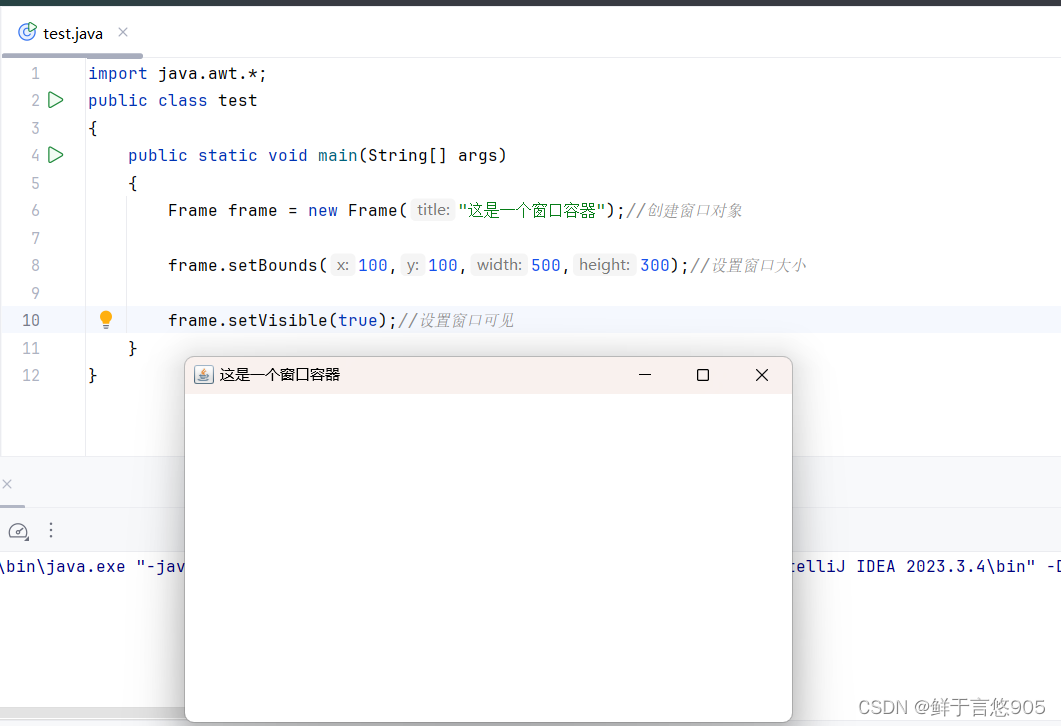The height and width of the screenshot is (726, 1061).
Task: Click line number 10 in the gutter
Action: point(30,320)
